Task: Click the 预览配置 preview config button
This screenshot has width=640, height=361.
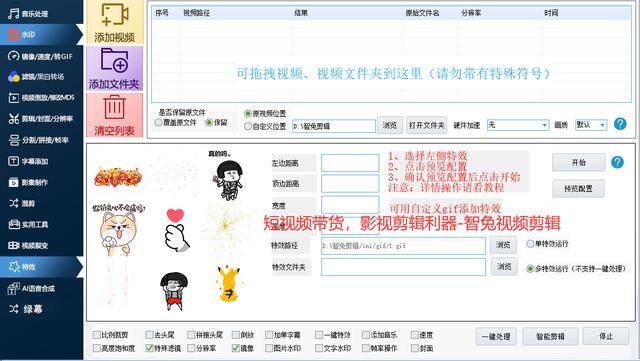Action: (579, 189)
